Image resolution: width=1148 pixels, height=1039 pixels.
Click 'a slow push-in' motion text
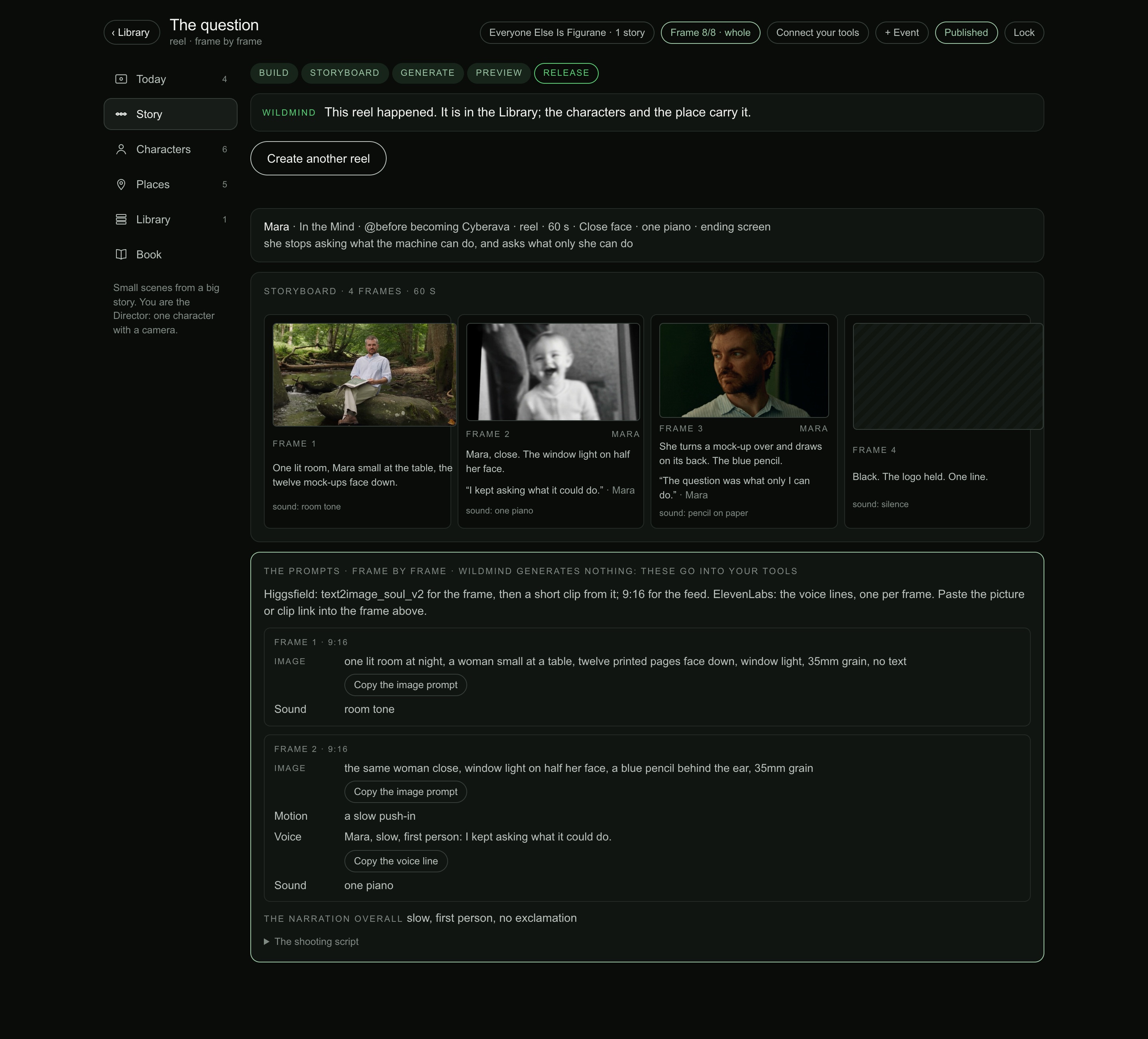(380, 816)
